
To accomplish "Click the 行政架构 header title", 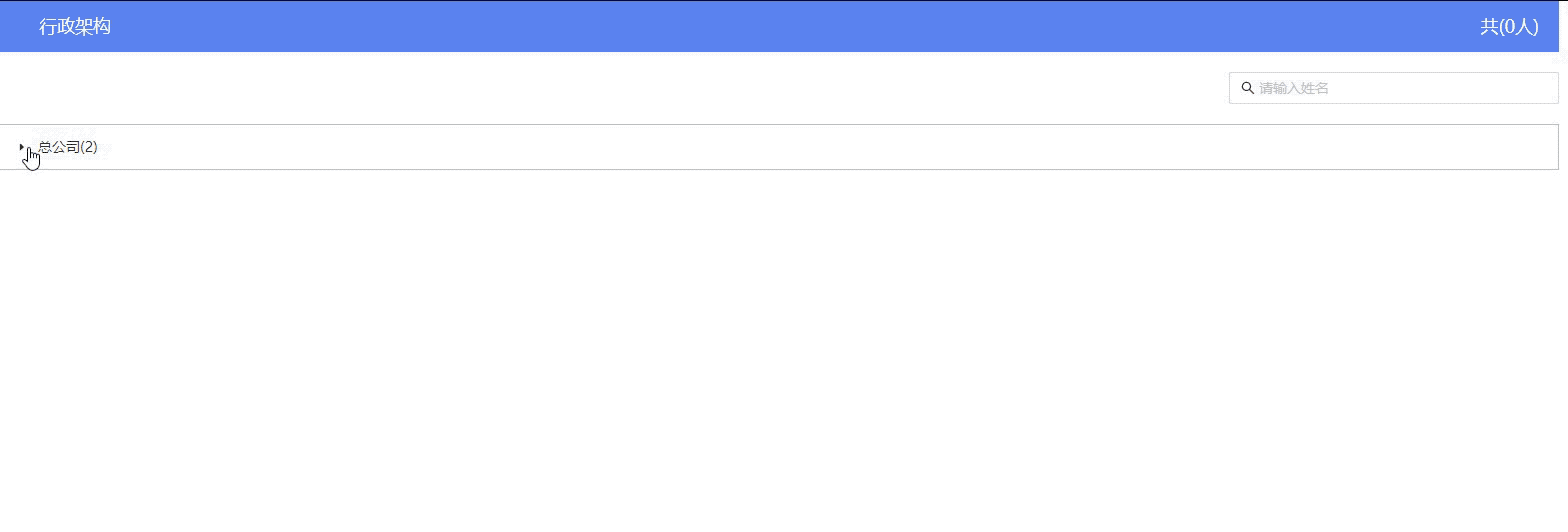I will 75,27.
